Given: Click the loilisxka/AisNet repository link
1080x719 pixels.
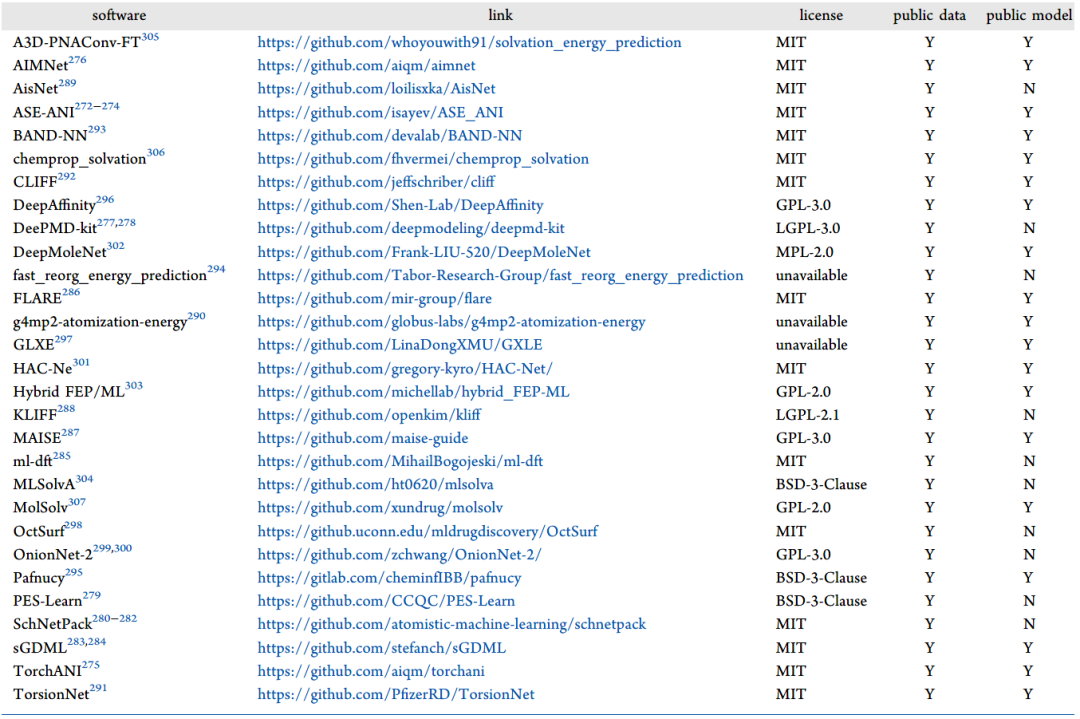Looking at the screenshot, I should click(376, 89).
